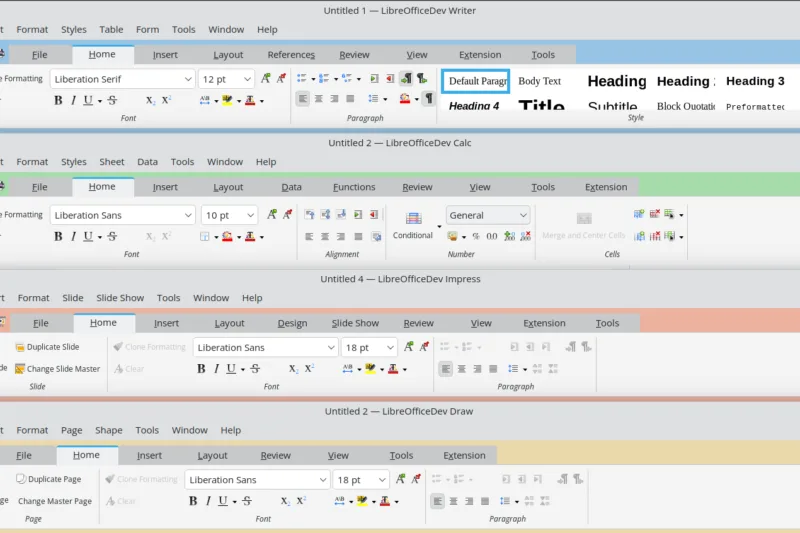The height and width of the screenshot is (533, 800).
Task: Click align left icon in Impress Paragraph group
Action: (x=445, y=368)
